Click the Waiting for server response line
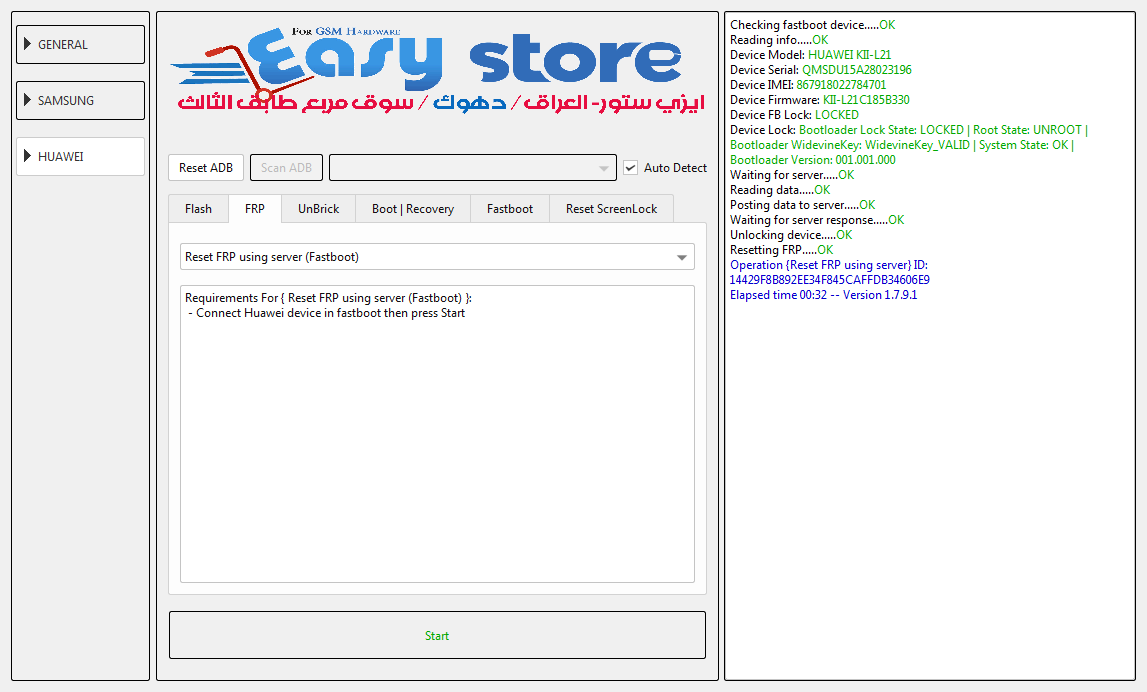1147x692 pixels. (817, 220)
